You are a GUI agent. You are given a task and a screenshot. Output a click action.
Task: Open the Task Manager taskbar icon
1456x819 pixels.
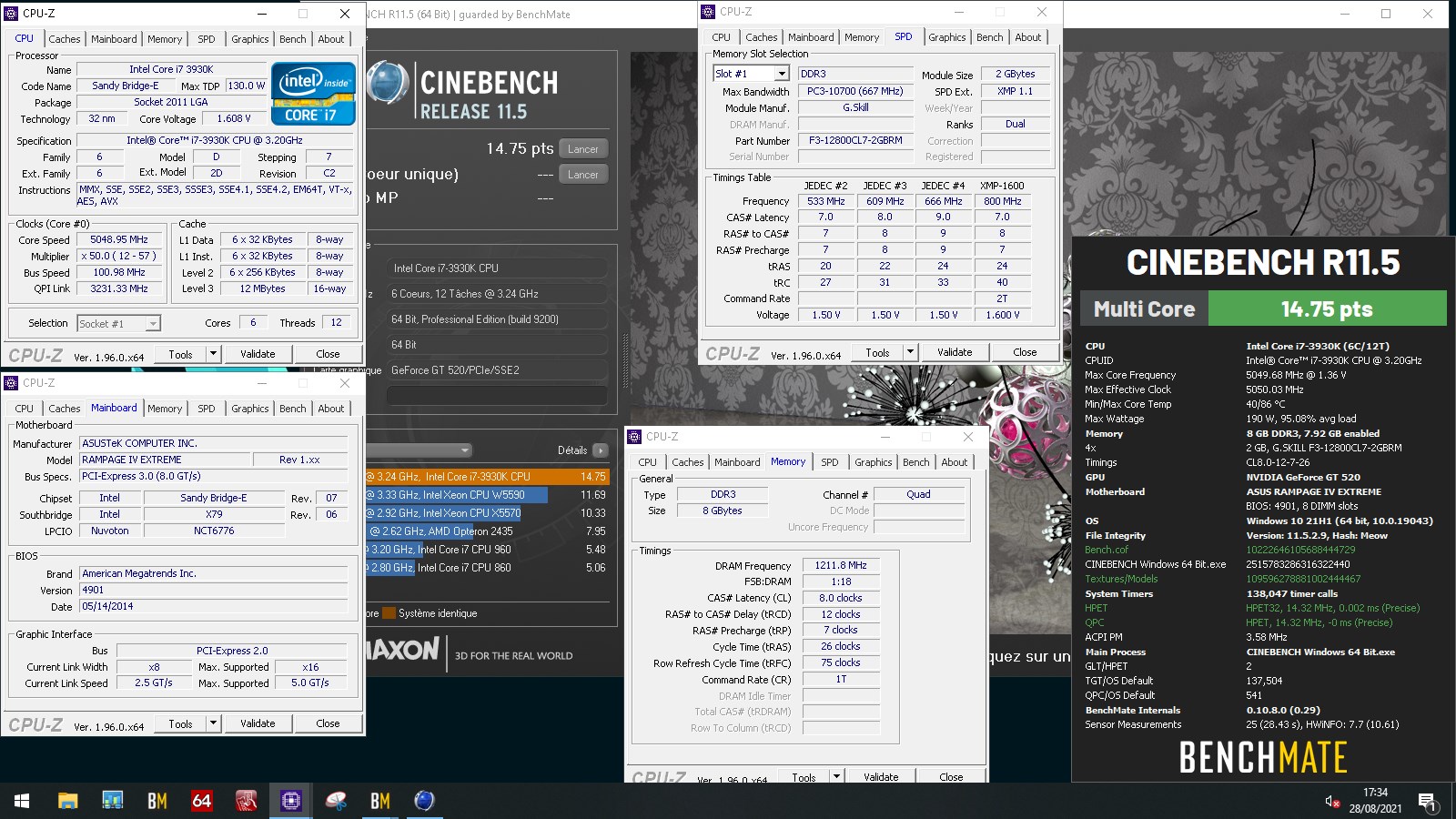coord(112,801)
